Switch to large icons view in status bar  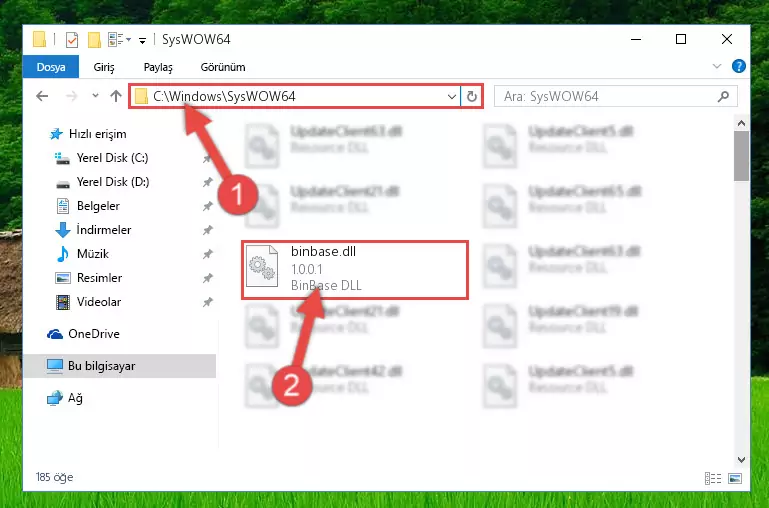(735, 478)
